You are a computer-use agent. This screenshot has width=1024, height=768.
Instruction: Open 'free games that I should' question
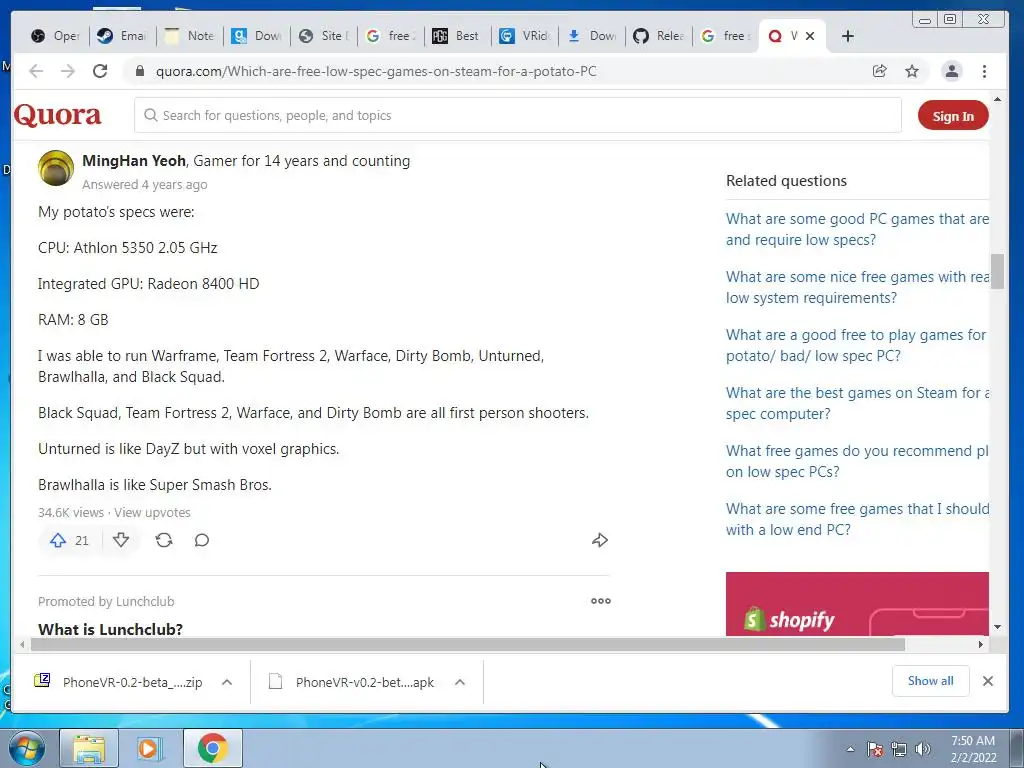point(857,519)
